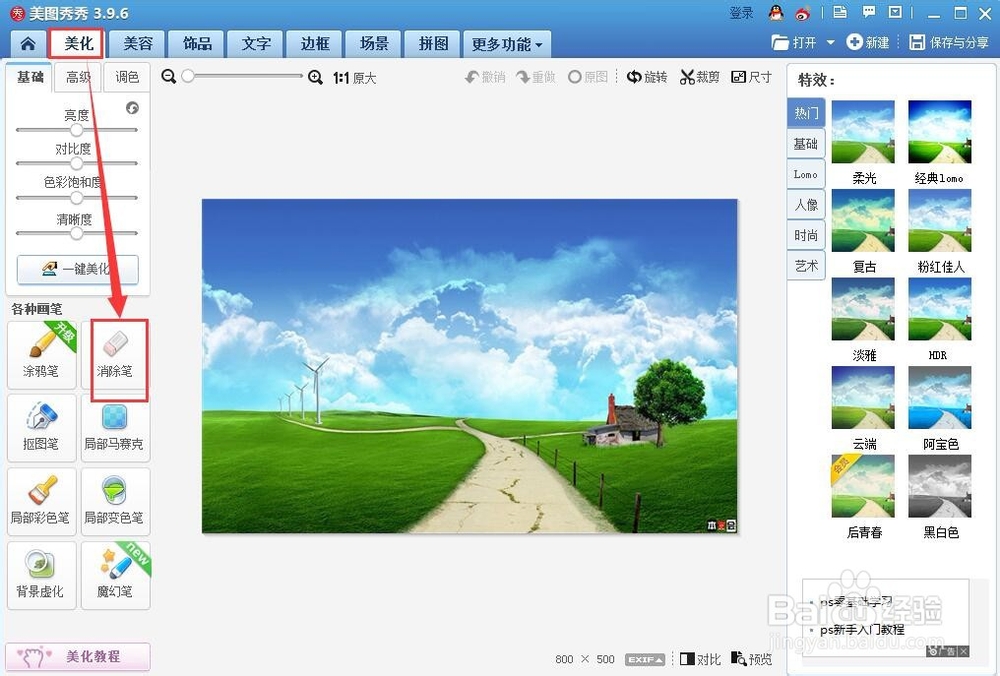Click the zoom out magnifier icon

[x=168, y=77]
